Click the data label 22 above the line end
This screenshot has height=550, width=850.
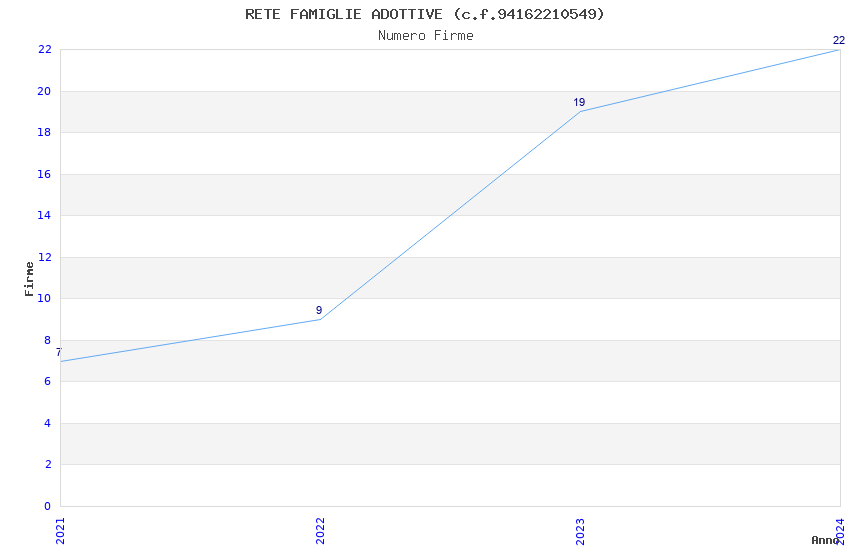point(839,41)
